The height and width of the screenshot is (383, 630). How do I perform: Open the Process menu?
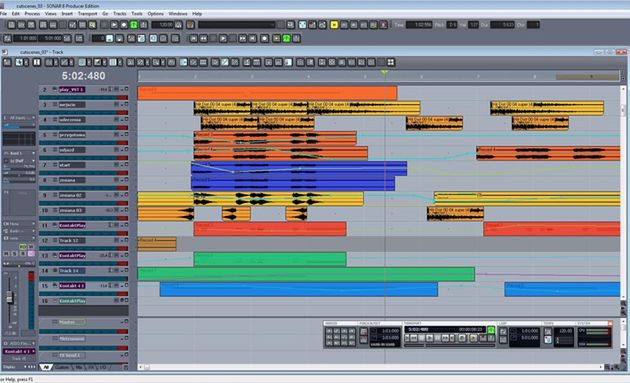pyautogui.click(x=32, y=14)
